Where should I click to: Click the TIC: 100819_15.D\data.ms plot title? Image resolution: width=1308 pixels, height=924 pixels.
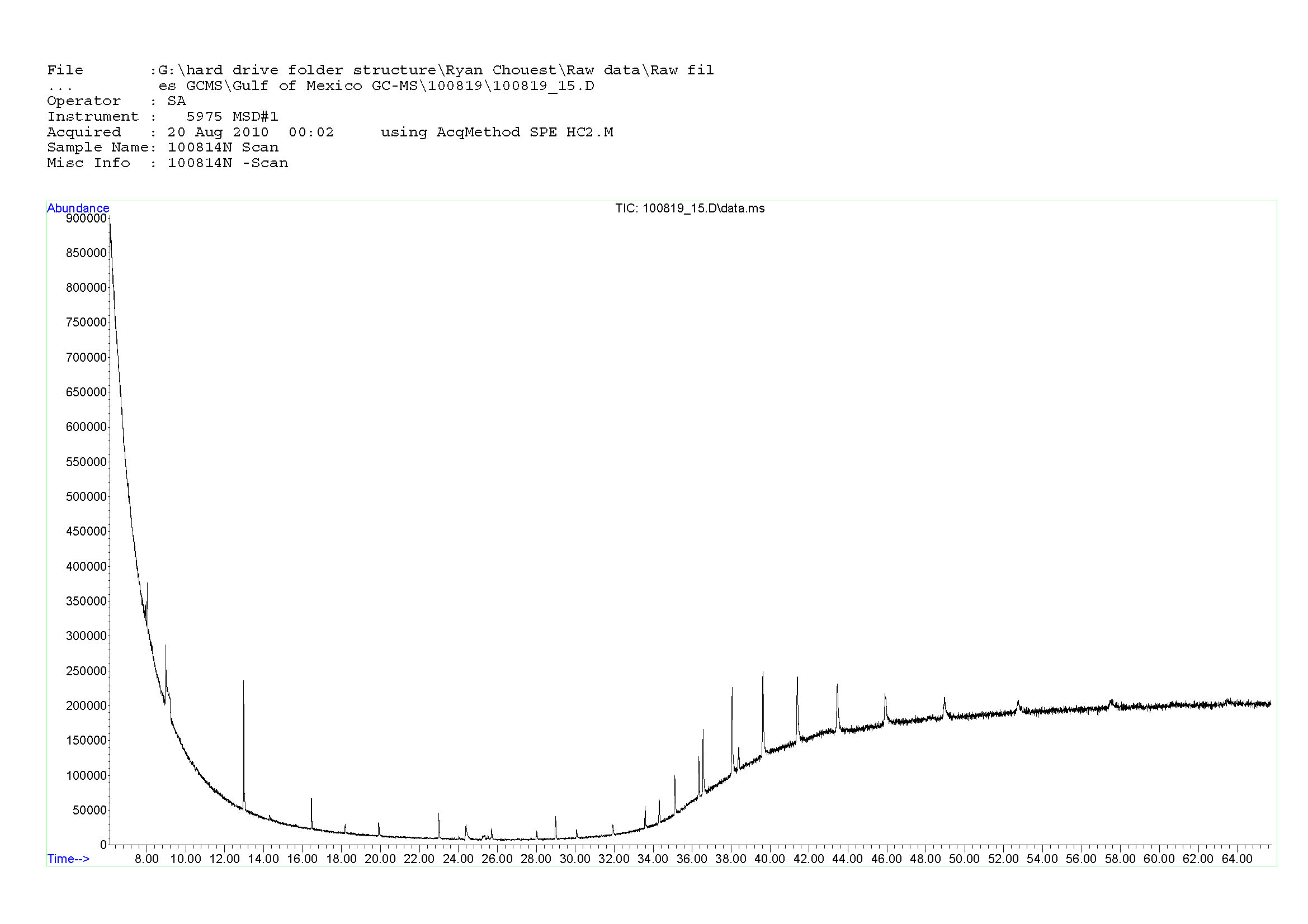click(690, 209)
